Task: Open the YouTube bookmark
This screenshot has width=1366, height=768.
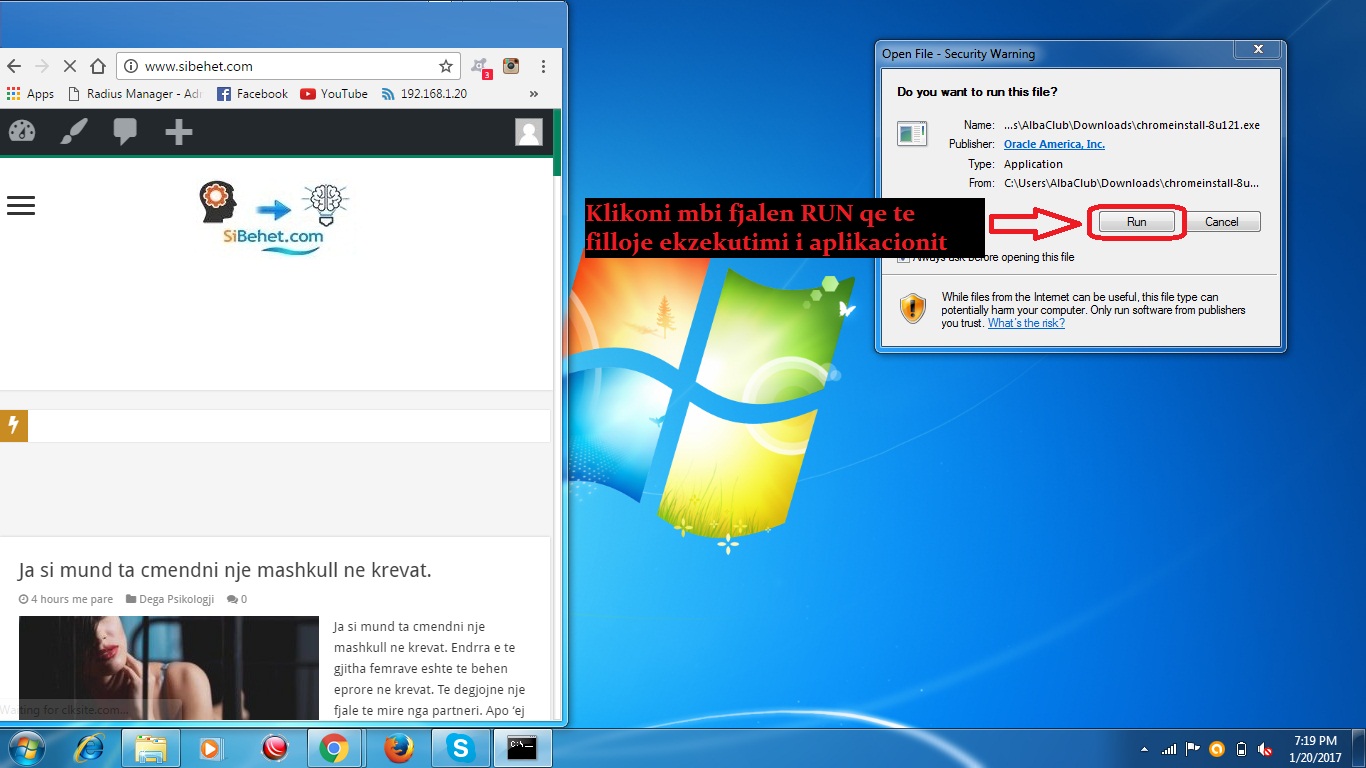Action: [334, 94]
